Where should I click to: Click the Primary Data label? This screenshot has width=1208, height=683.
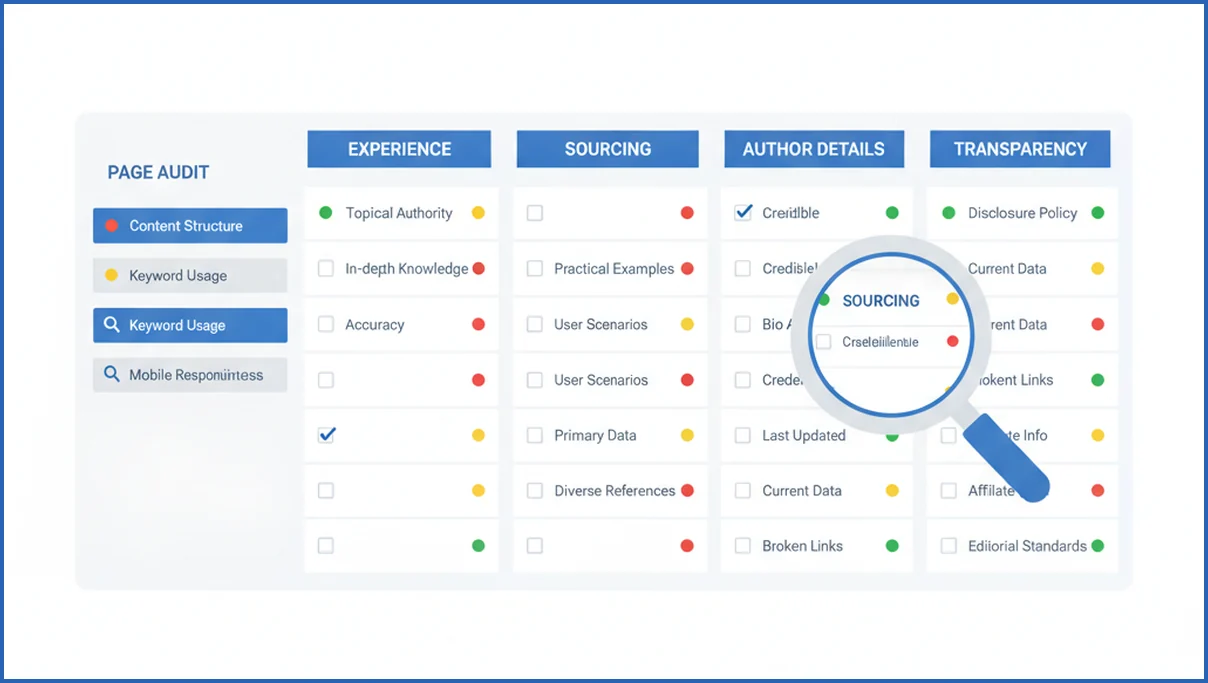click(595, 435)
